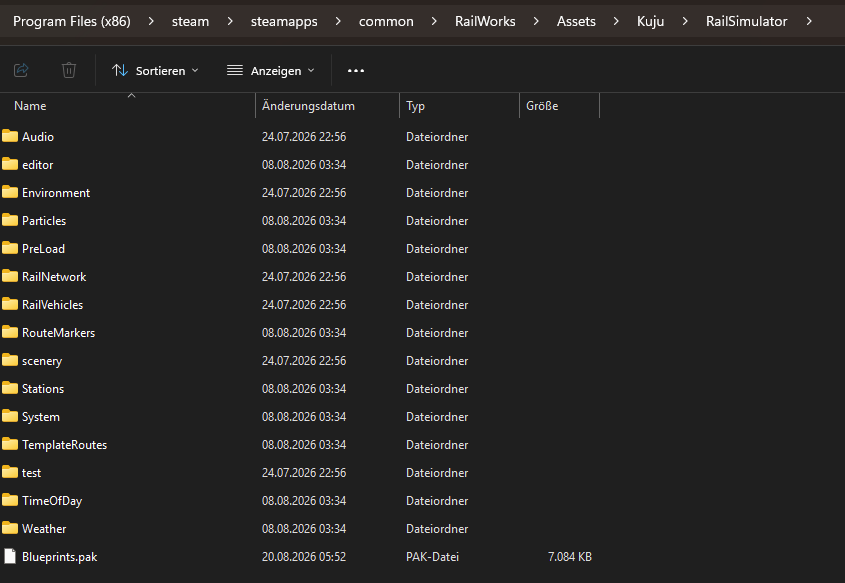Navigate to steamapps breadcrumb
The image size is (845, 583).
click(284, 22)
